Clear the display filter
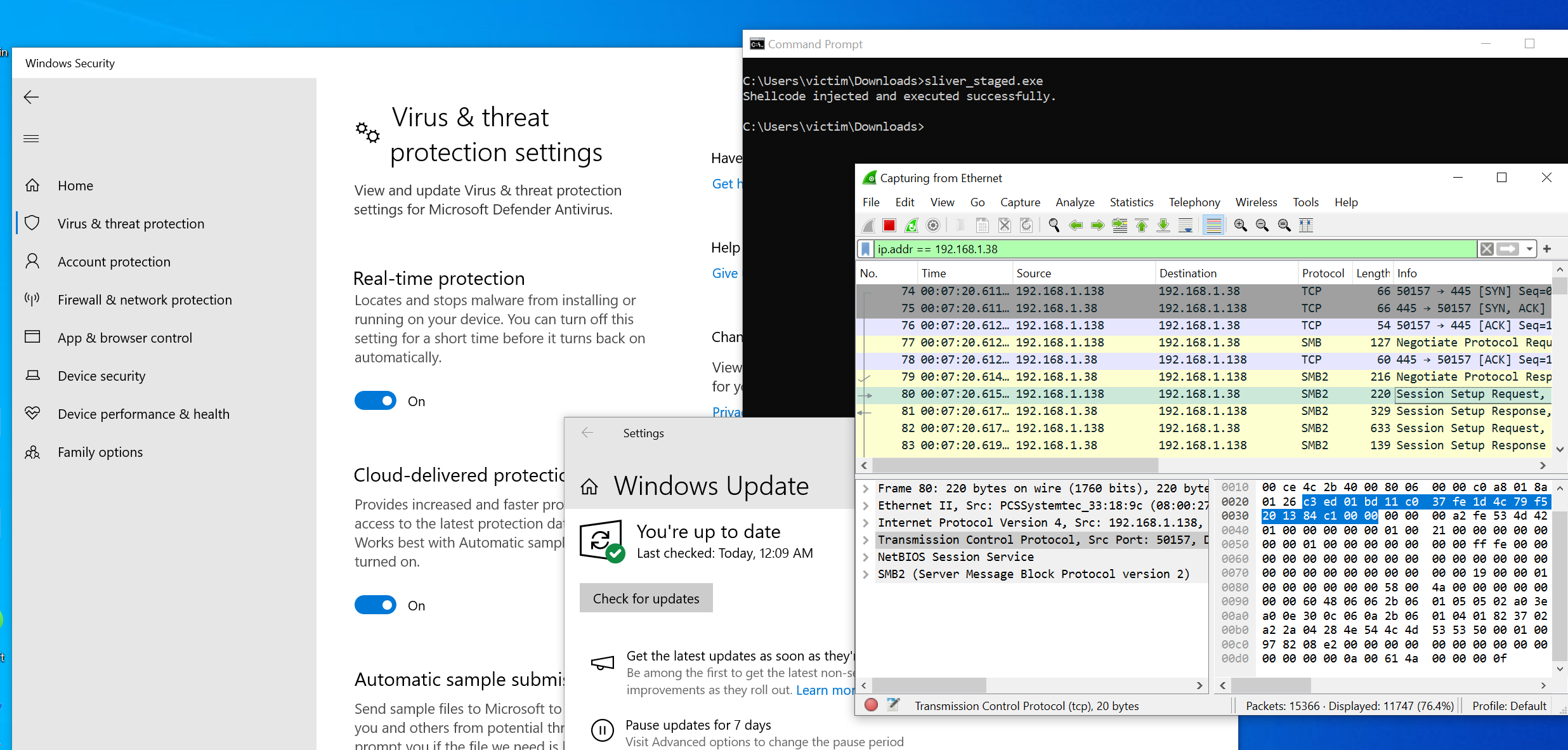Screen dimensions: 1568x750 [x=1486, y=249]
